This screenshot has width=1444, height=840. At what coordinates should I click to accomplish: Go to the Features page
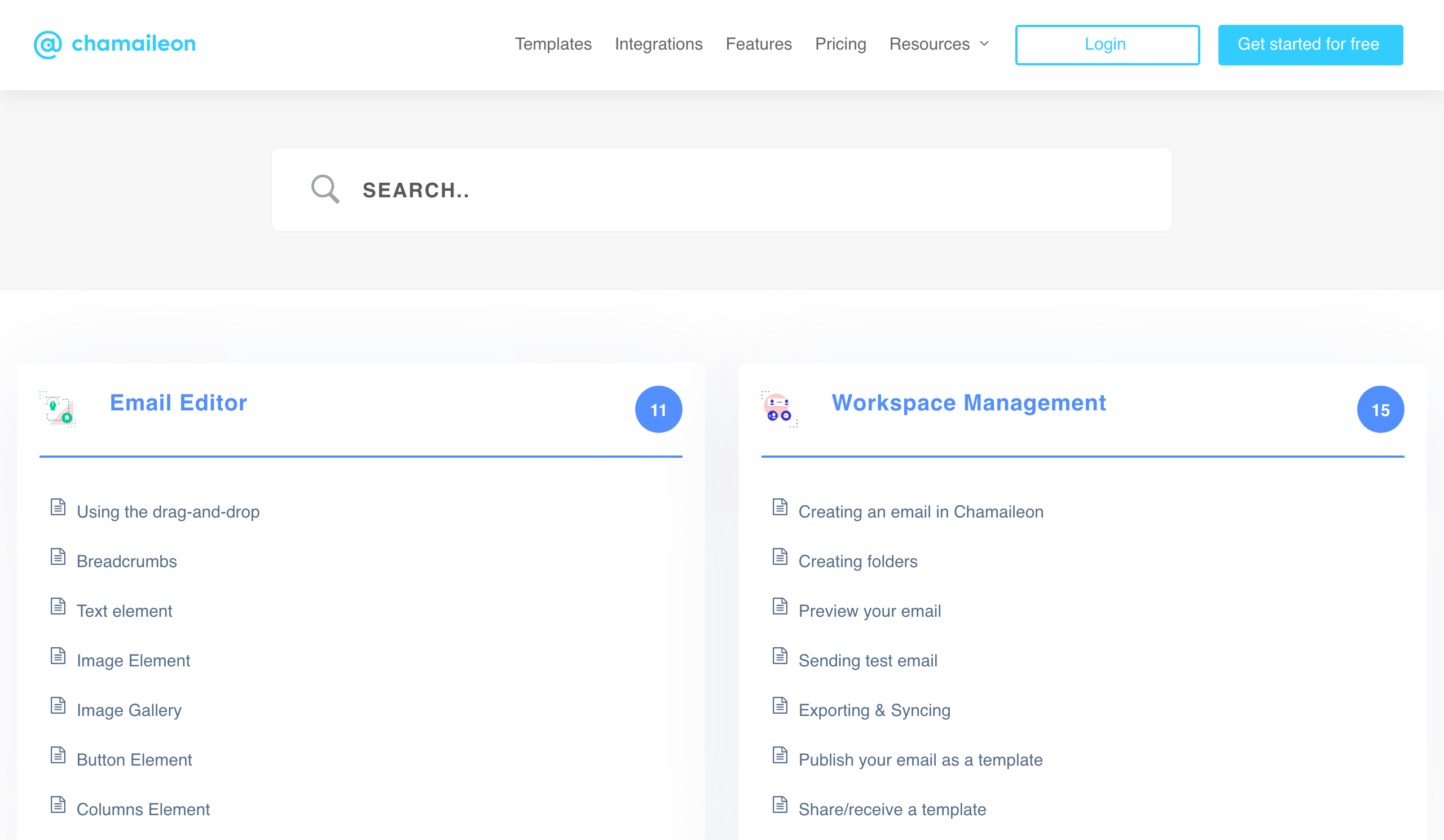pyautogui.click(x=759, y=44)
